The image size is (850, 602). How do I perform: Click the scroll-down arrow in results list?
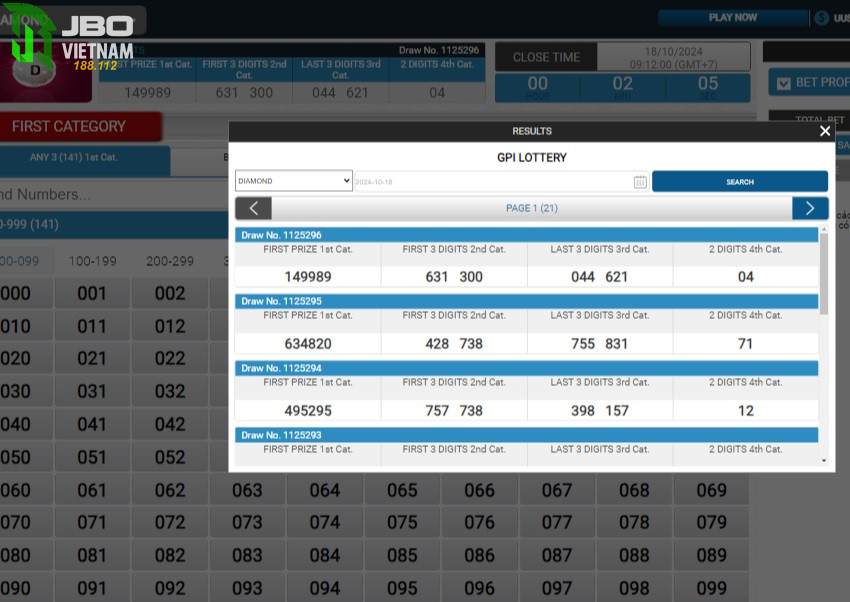click(823, 460)
